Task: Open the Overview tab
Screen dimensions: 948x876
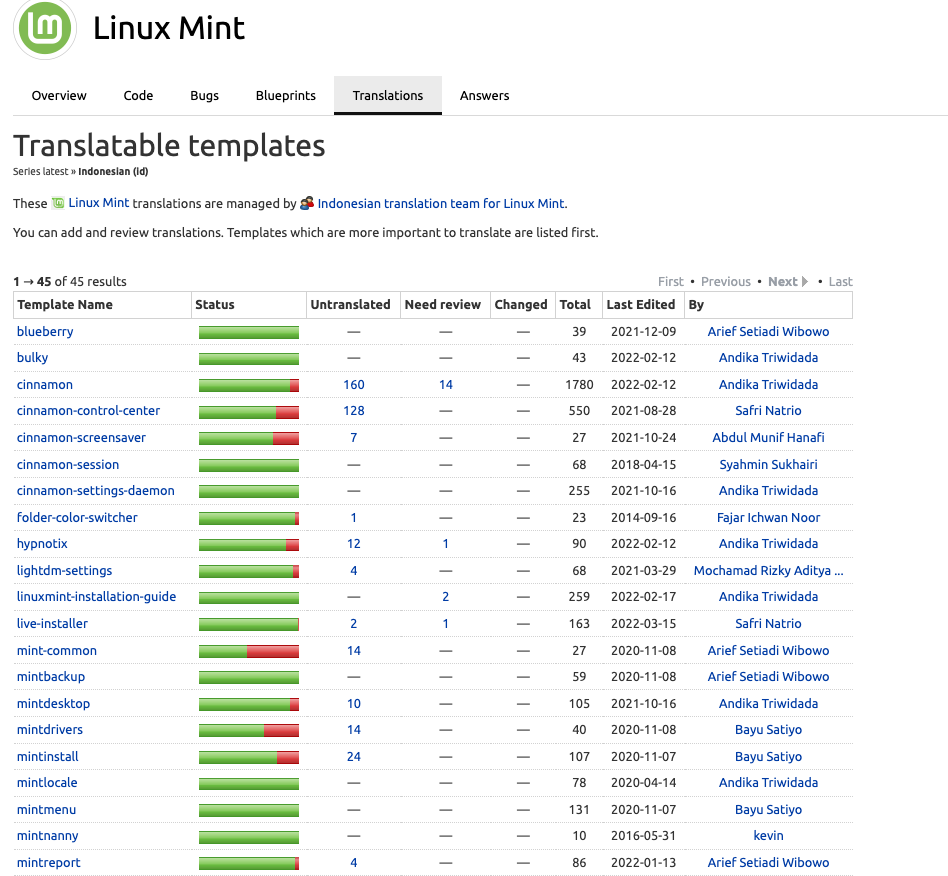Action: 59,96
